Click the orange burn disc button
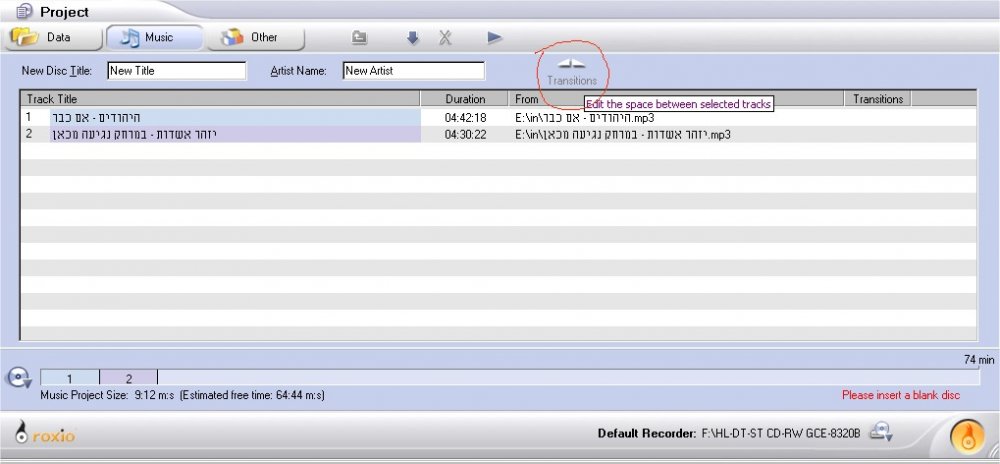The height and width of the screenshot is (464, 1000). click(967, 436)
